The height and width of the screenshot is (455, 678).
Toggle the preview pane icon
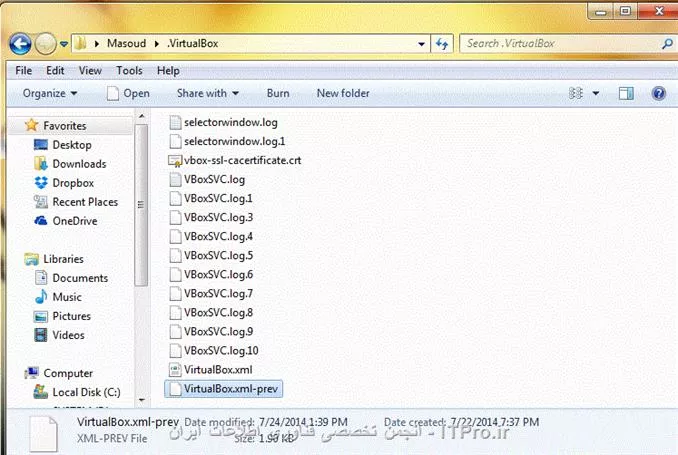pyautogui.click(x=626, y=93)
